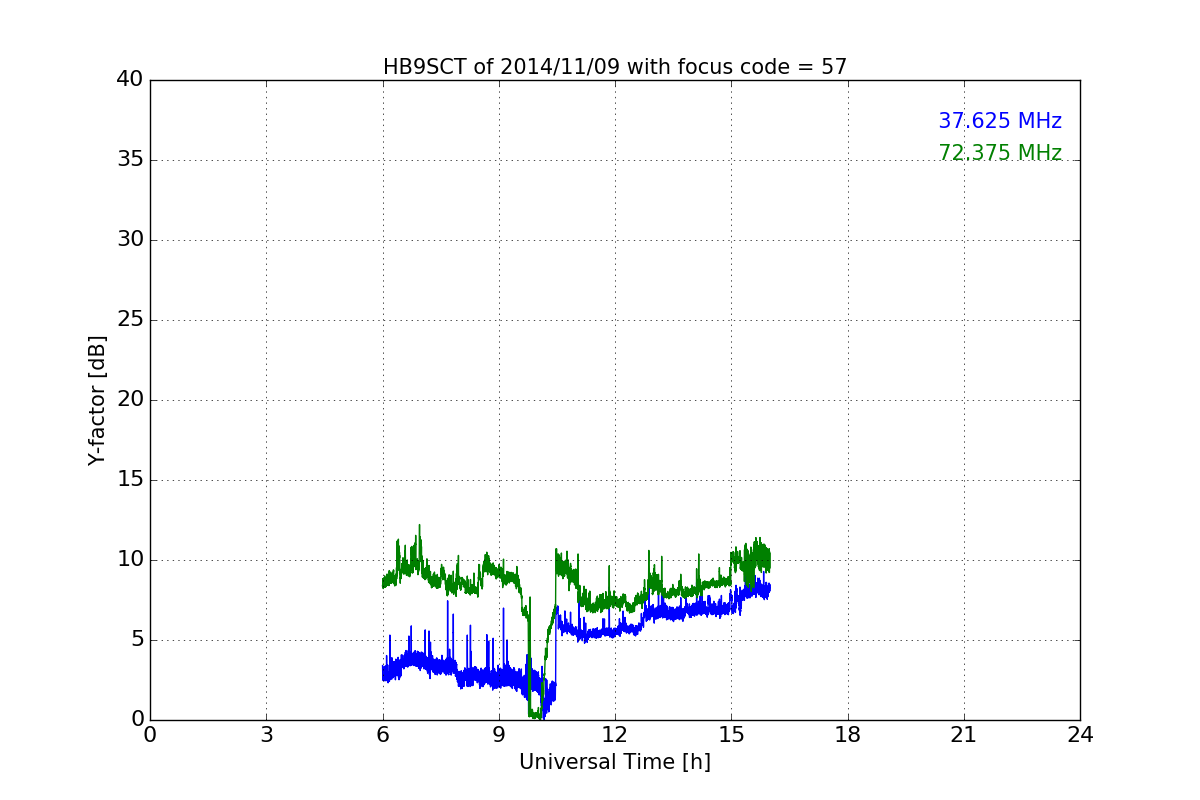The width and height of the screenshot is (1200, 800).
Task: Click the x-axis tick label "12"
Action: (615, 735)
